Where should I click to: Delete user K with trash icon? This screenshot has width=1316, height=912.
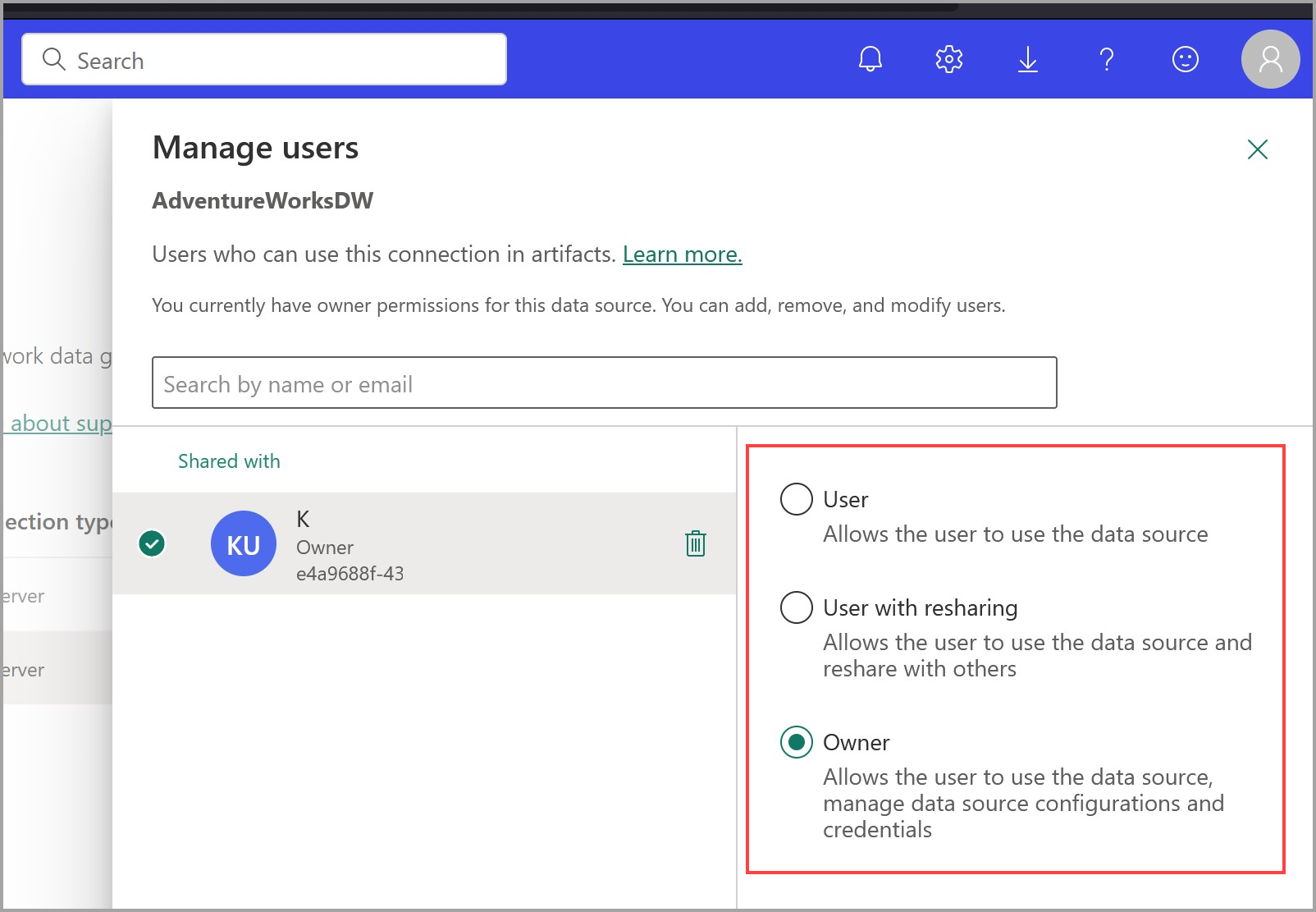click(696, 543)
